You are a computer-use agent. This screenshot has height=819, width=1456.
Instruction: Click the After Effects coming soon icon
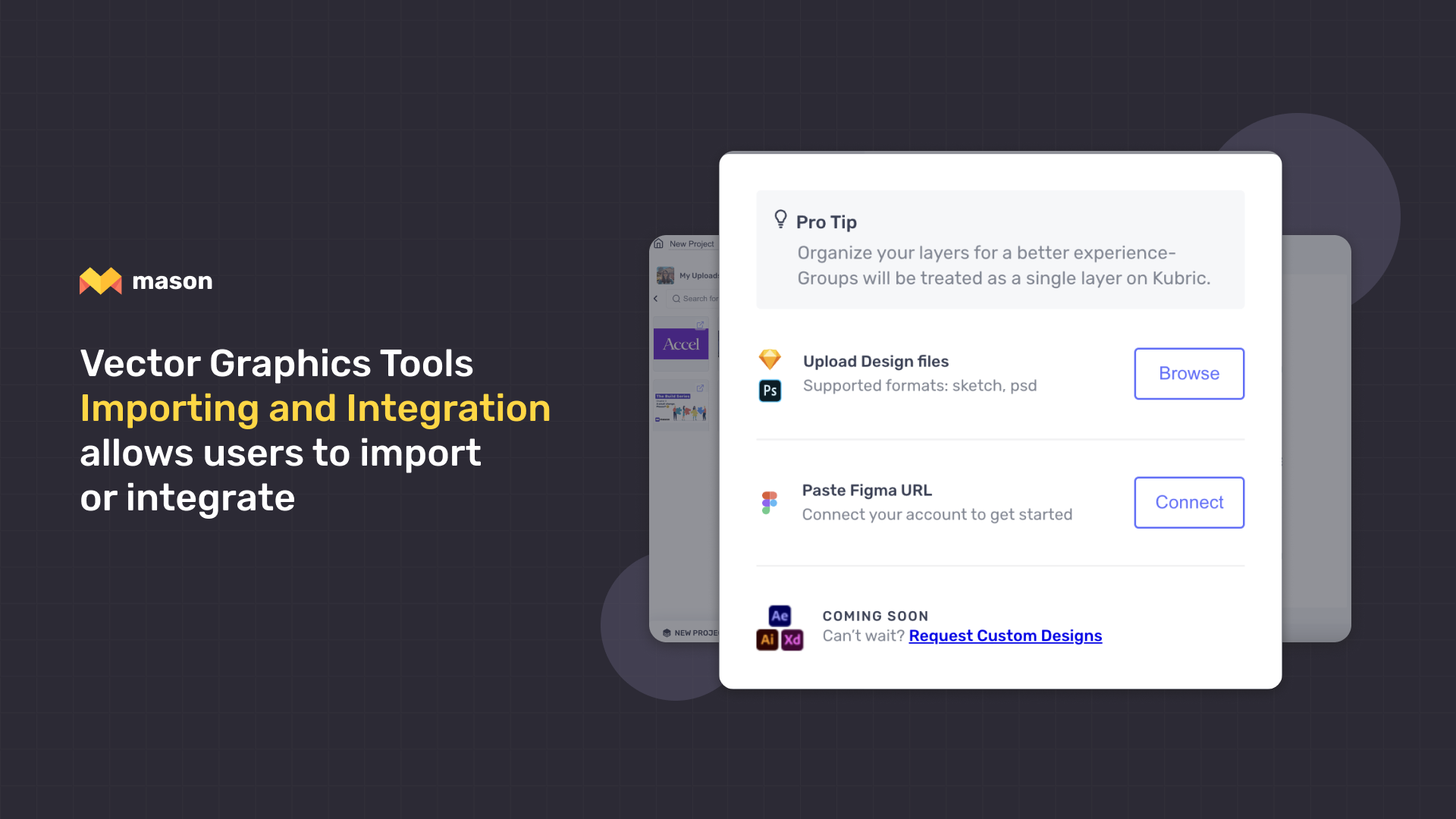(780, 616)
